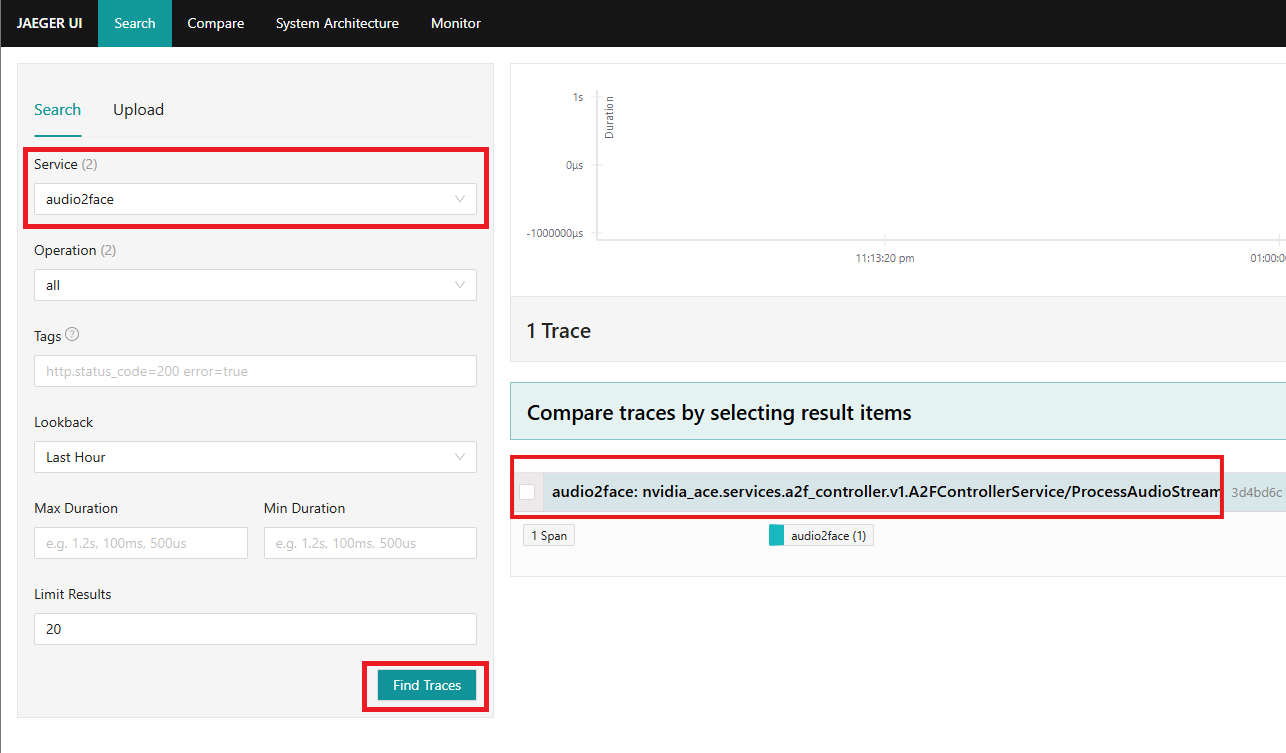
Task: Open the System Architecture page
Action: tap(337, 23)
